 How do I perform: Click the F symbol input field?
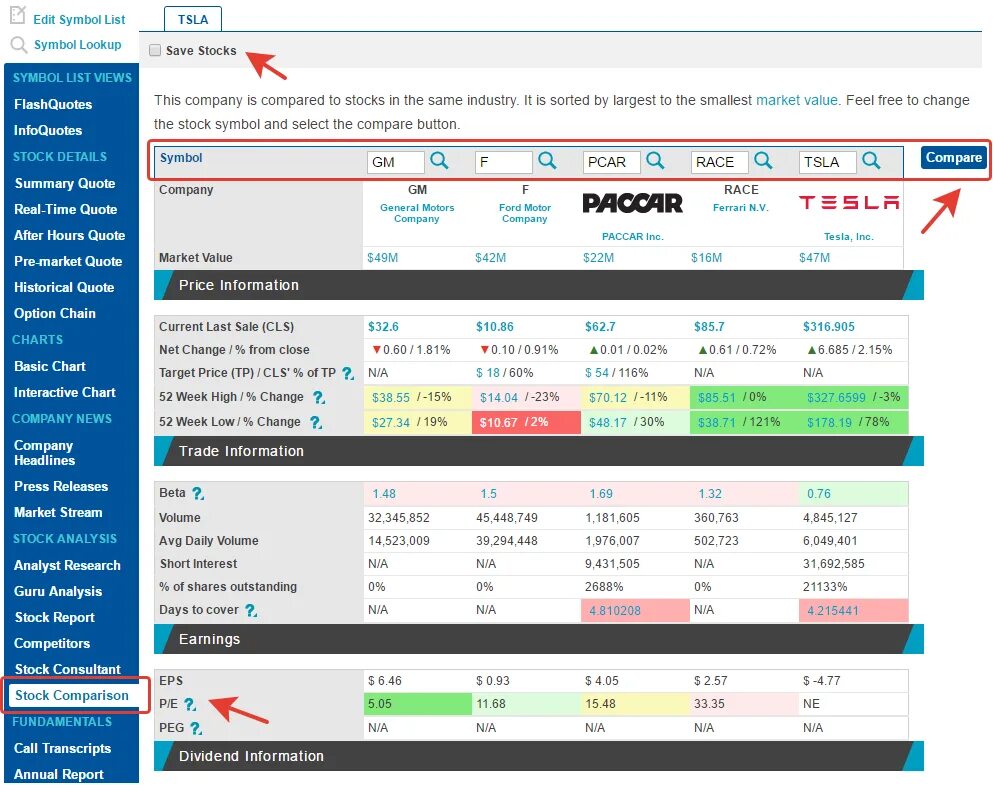tap(503, 162)
